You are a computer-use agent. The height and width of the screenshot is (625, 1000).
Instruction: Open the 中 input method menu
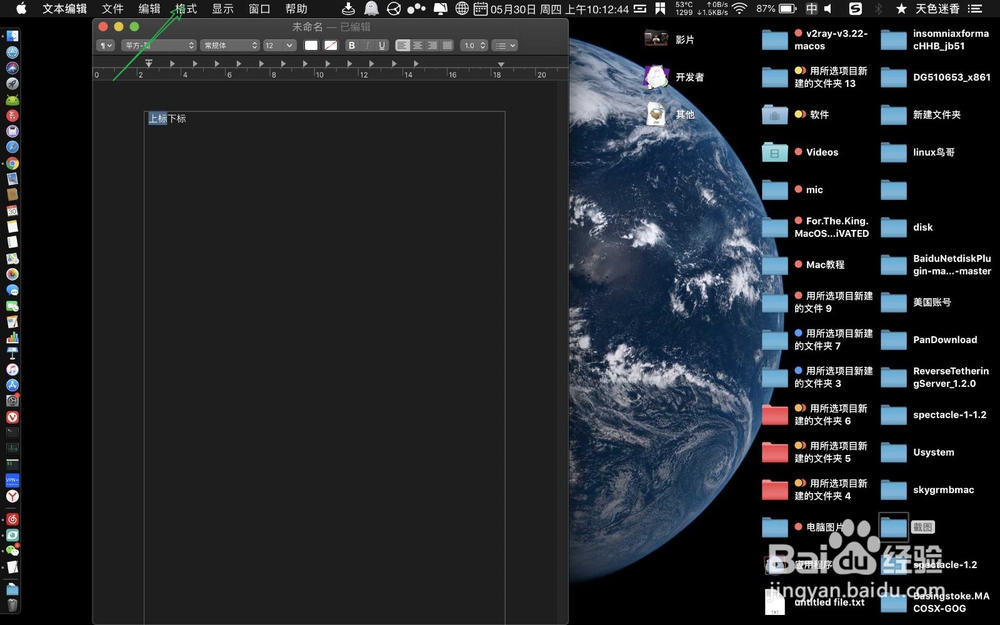[811, 8]
